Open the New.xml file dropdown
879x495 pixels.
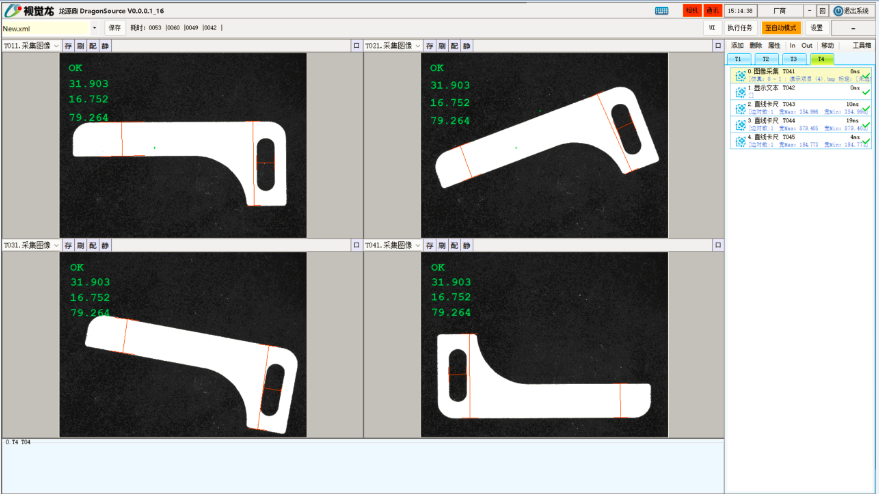pos(95,28)
